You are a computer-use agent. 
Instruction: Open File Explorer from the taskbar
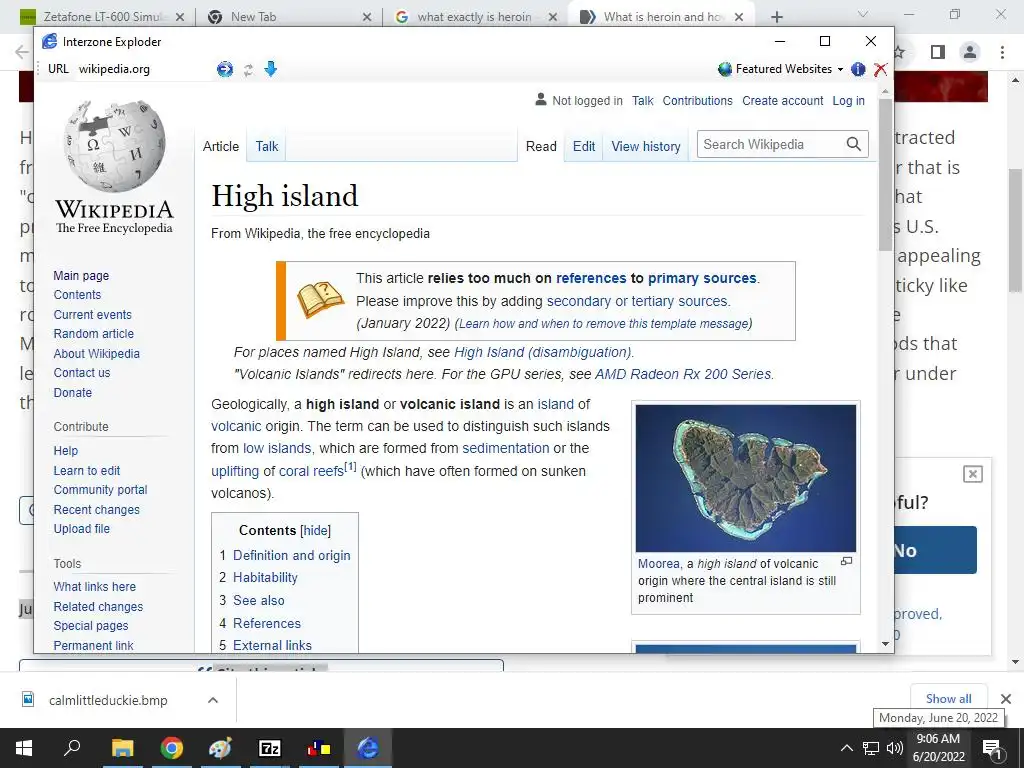tap(122, 748)
